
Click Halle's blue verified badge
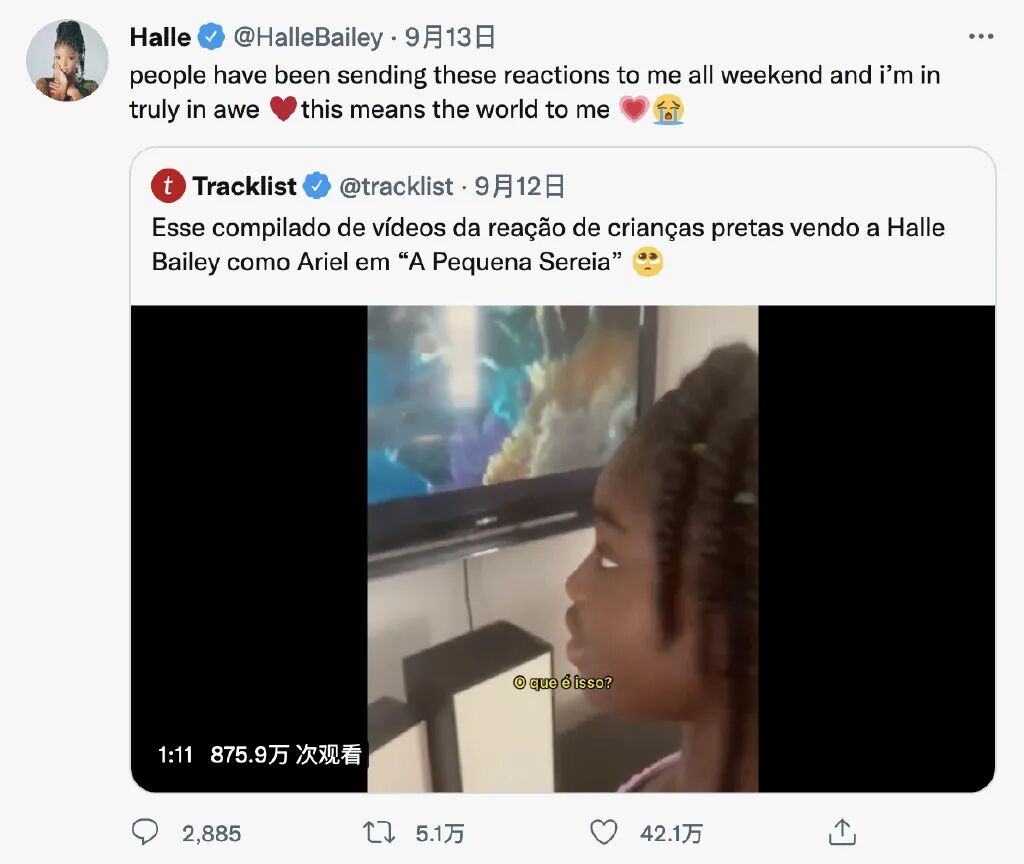(211, 37)
